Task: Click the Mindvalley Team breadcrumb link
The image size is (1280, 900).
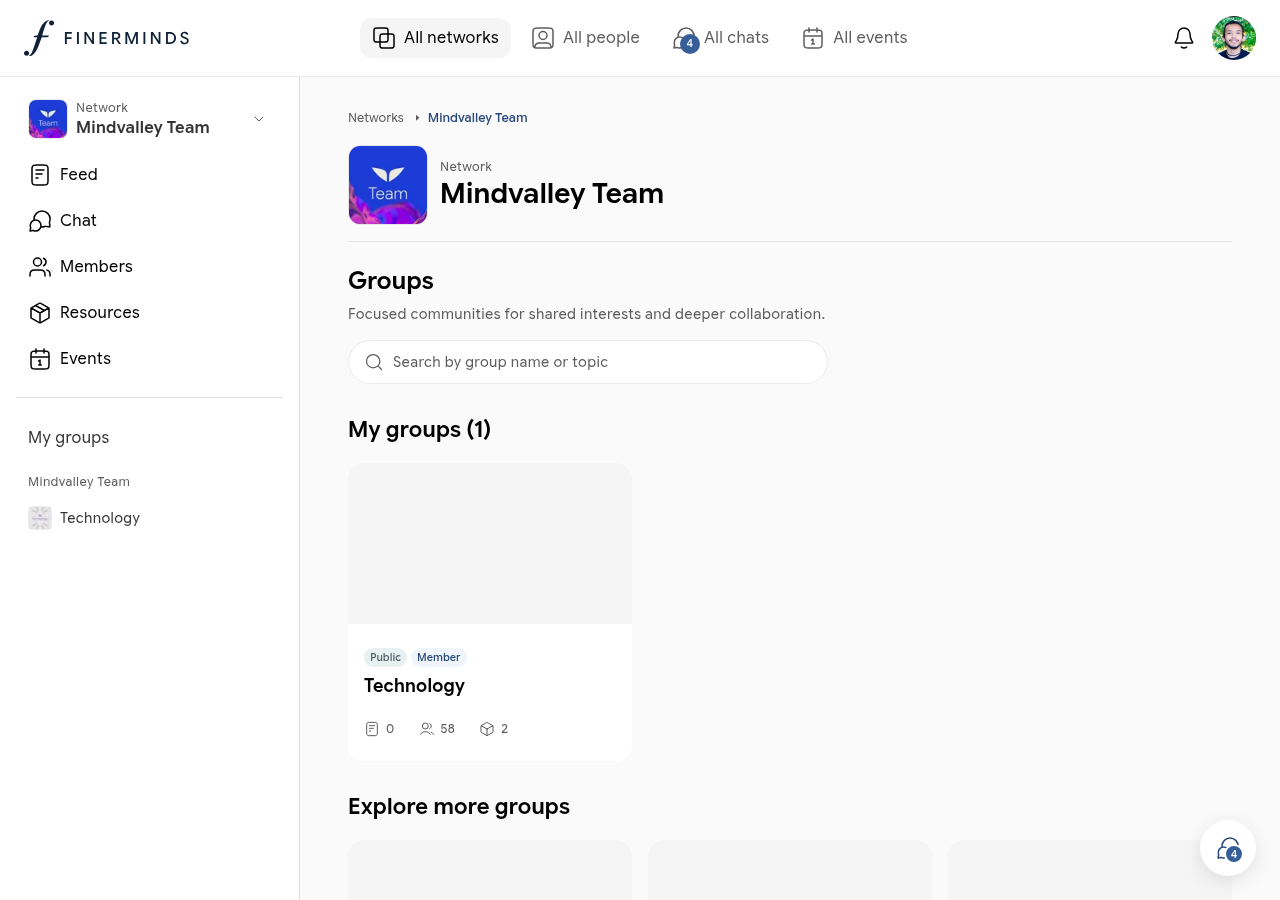Action: pyautogui.click(x=478, y=118)
